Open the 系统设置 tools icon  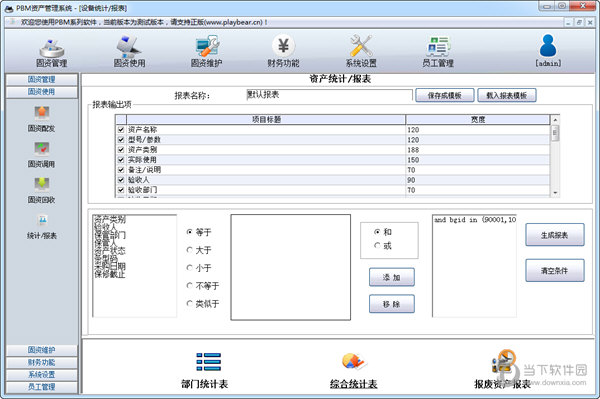tap(361, 46)
